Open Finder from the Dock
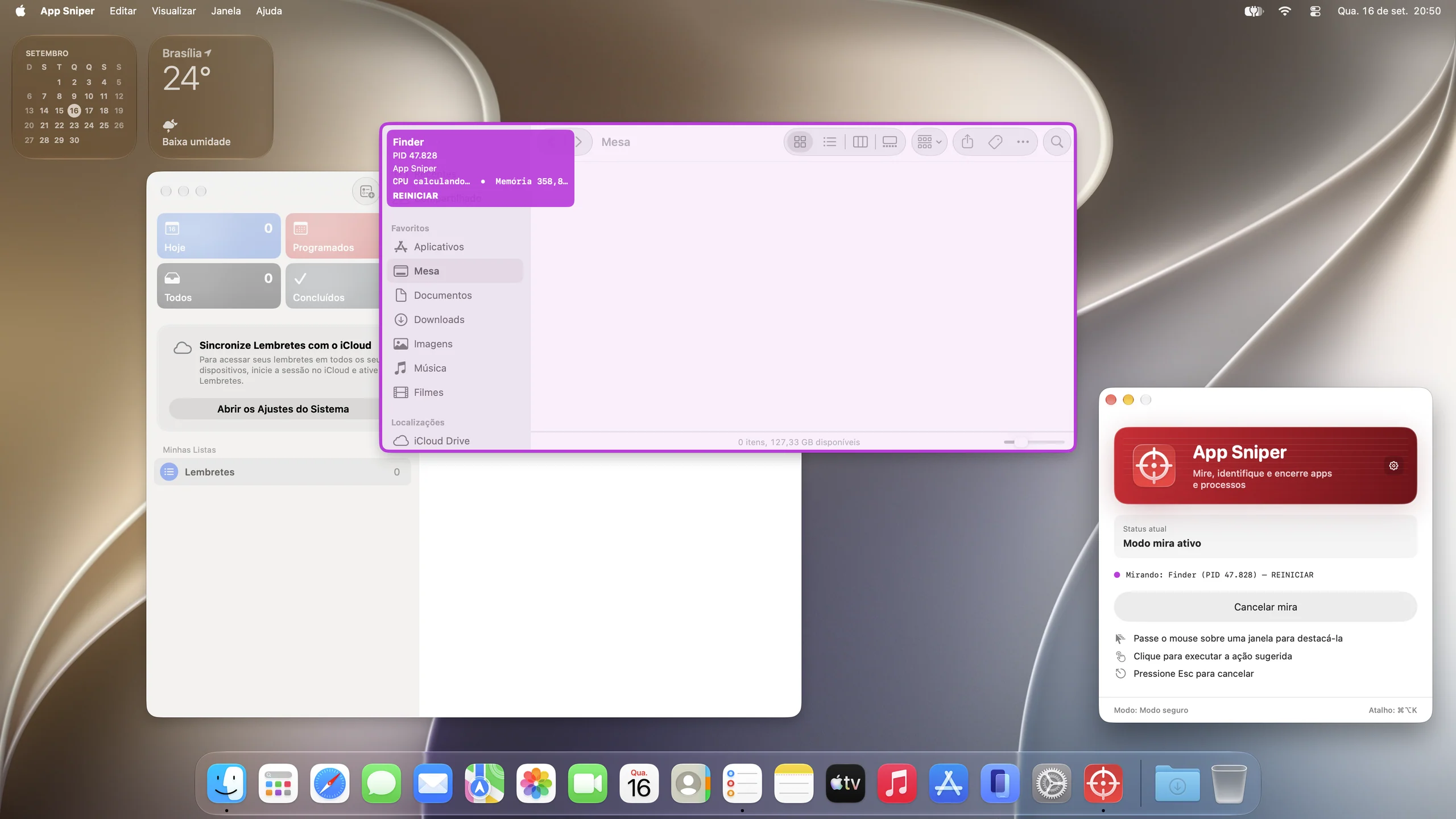Screen dimensions: 1456x819 (x=227, y=783)
